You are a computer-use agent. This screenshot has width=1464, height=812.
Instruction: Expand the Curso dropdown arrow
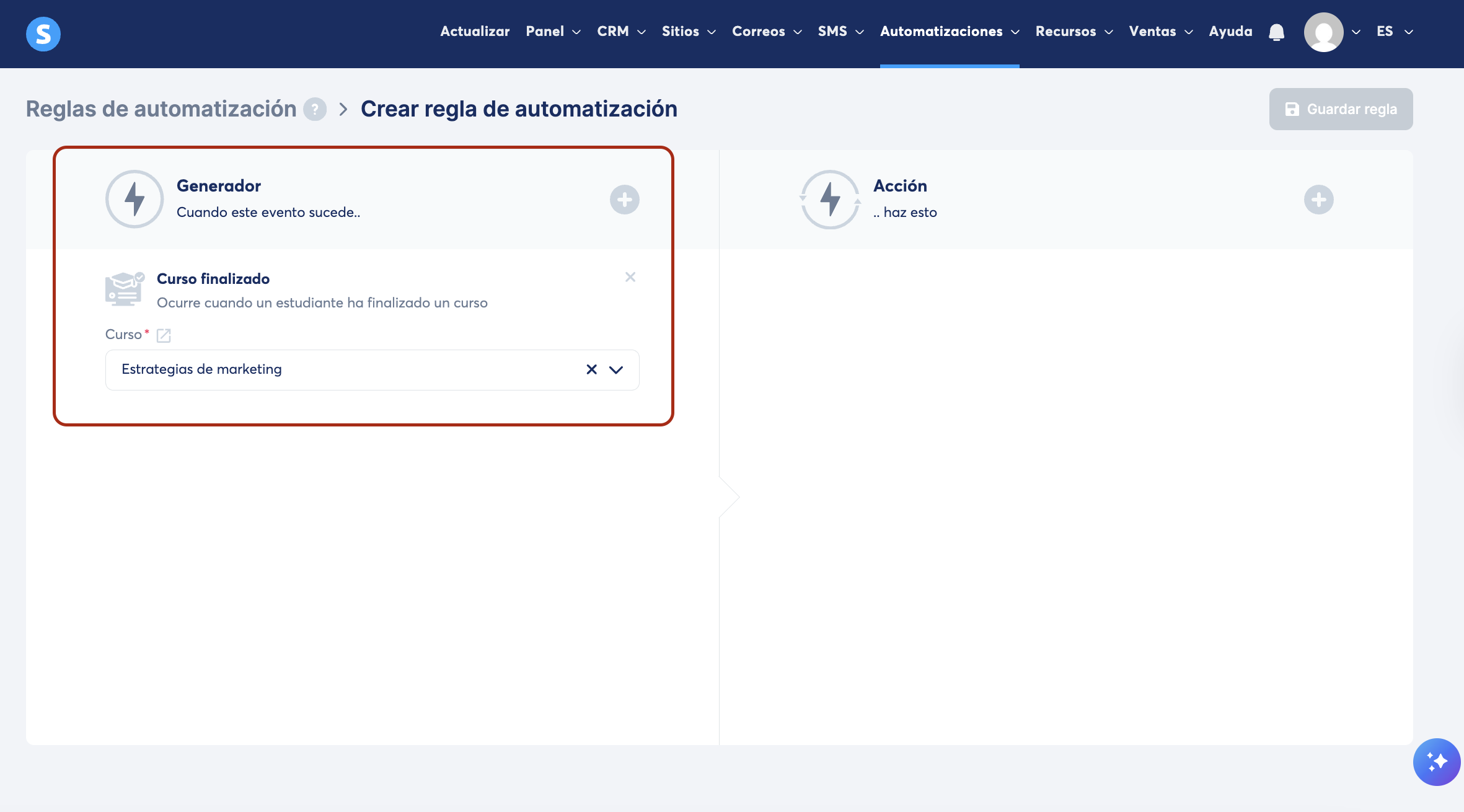[616, 369]
